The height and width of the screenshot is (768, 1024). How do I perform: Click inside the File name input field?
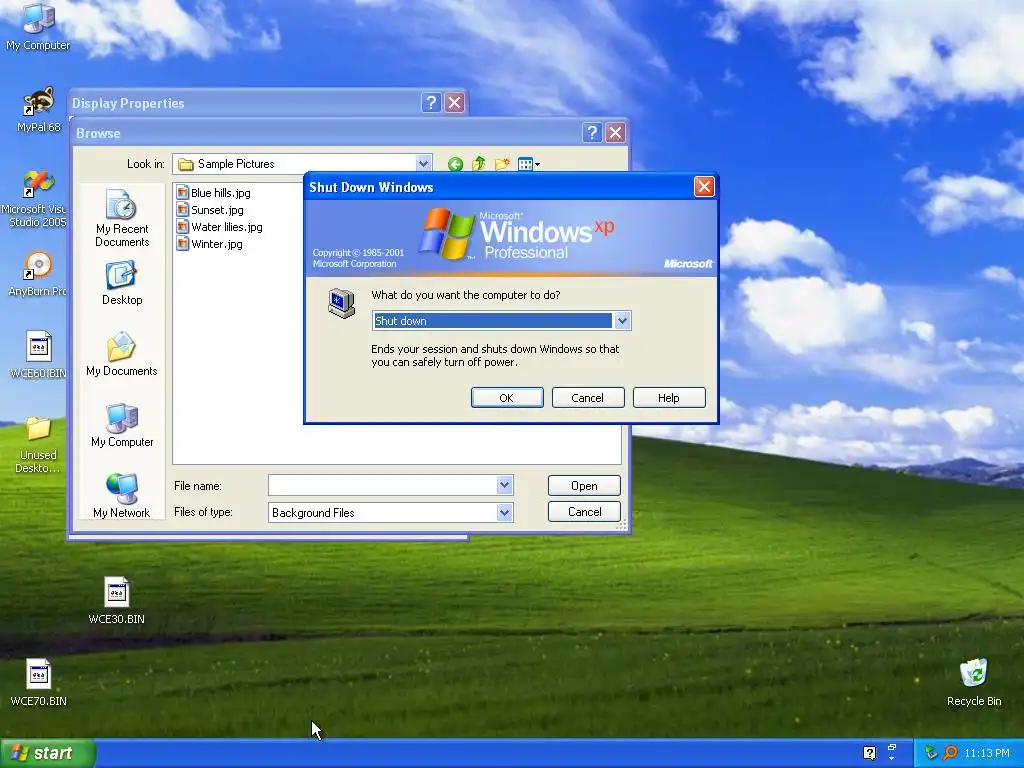(383, 485)
